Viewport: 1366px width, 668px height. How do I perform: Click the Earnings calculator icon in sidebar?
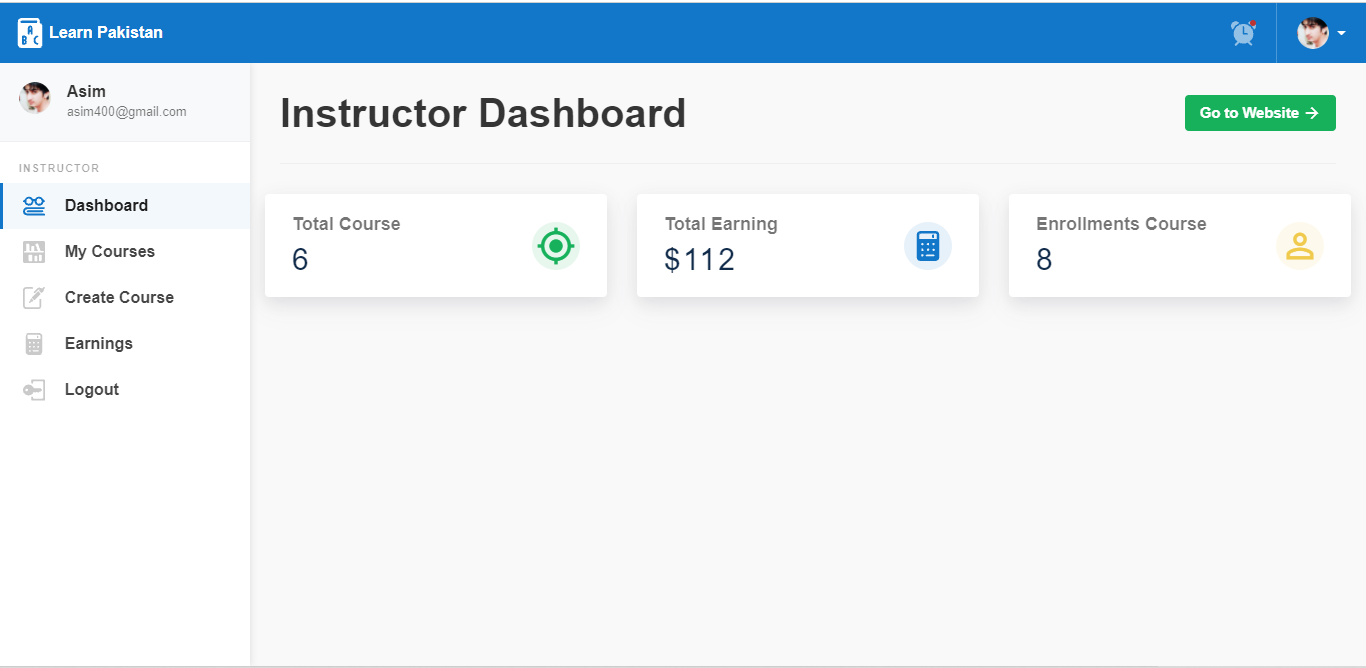pyautogui.click(x=34, y=344)
